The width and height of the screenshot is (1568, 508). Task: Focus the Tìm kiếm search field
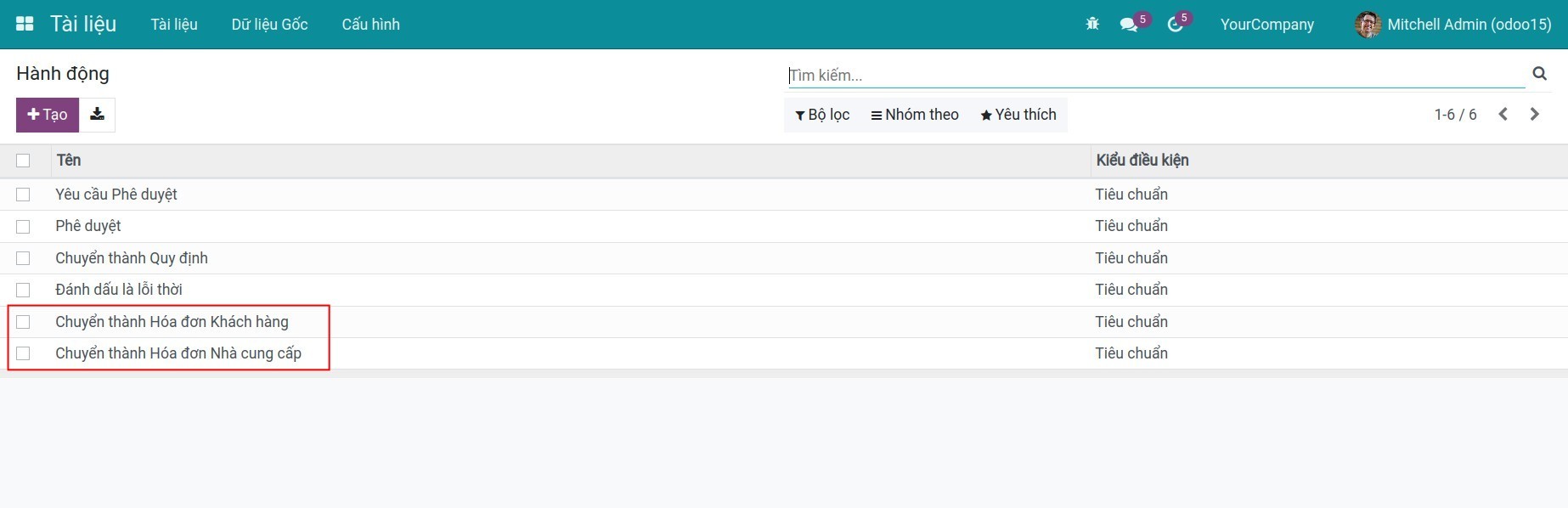[1155, 76]
